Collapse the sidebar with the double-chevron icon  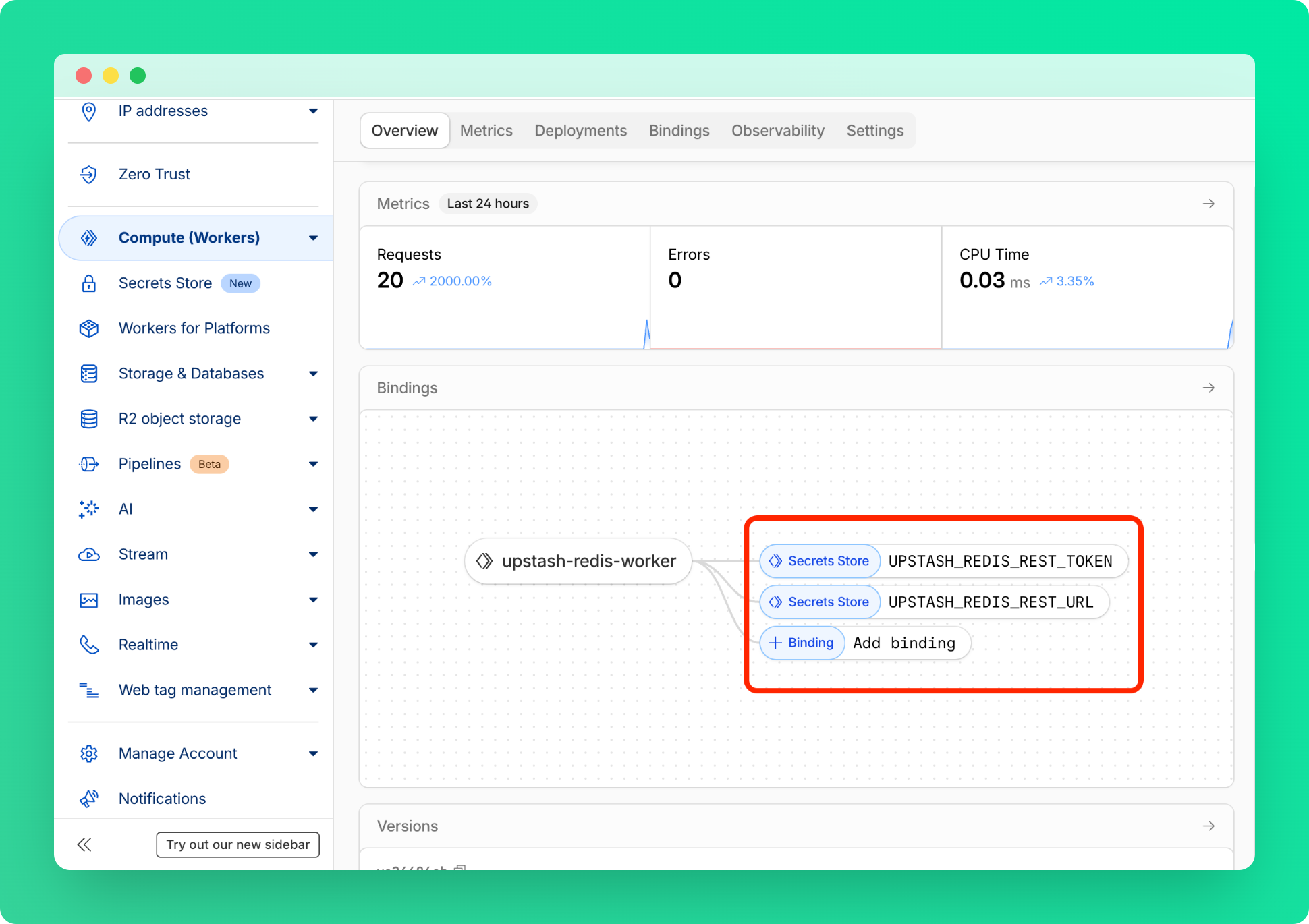84,844
